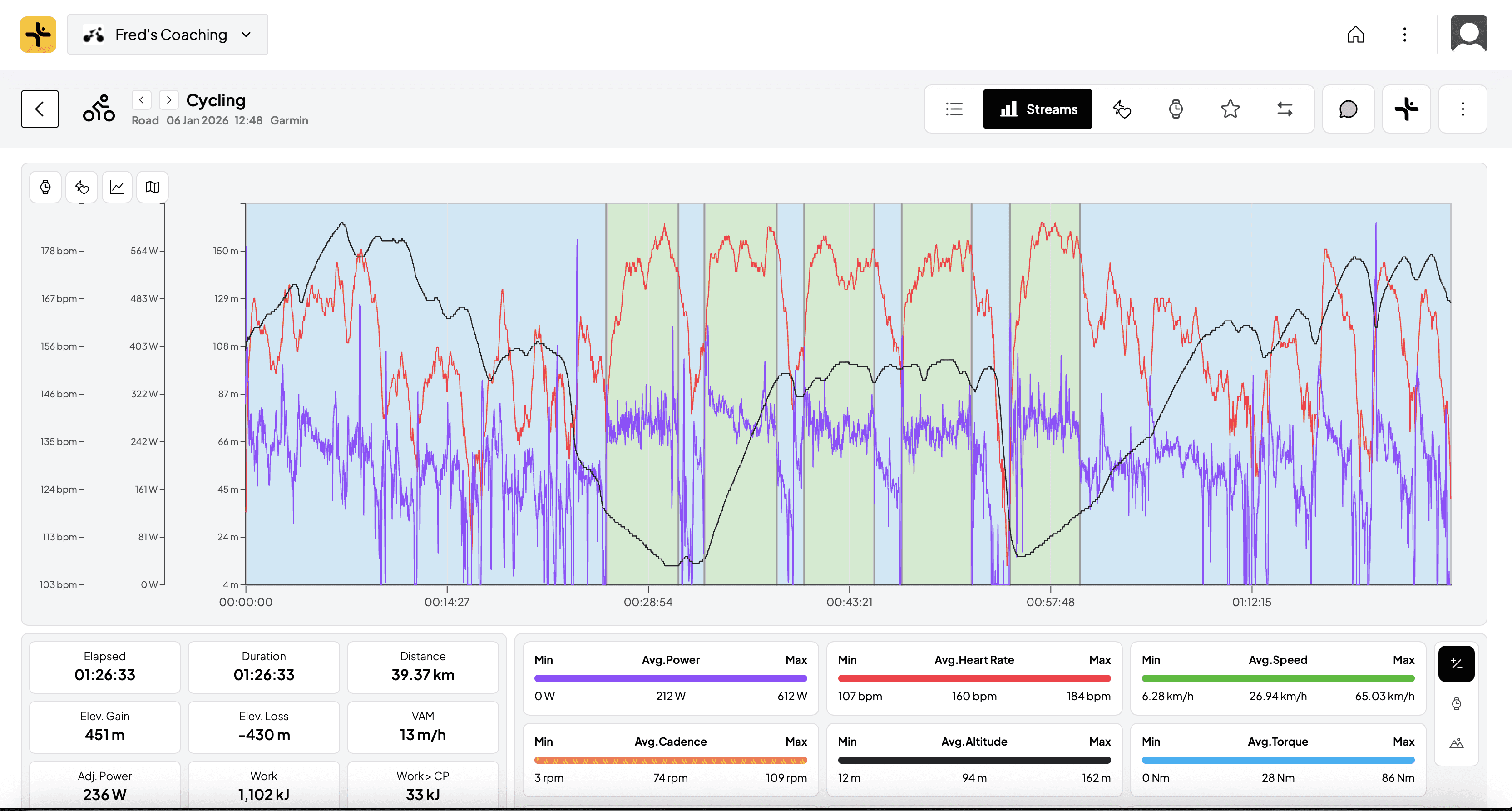Open the comments speech bubble icon
The width and height of the screenshot is (1512, 811).
click(1348, 109)
